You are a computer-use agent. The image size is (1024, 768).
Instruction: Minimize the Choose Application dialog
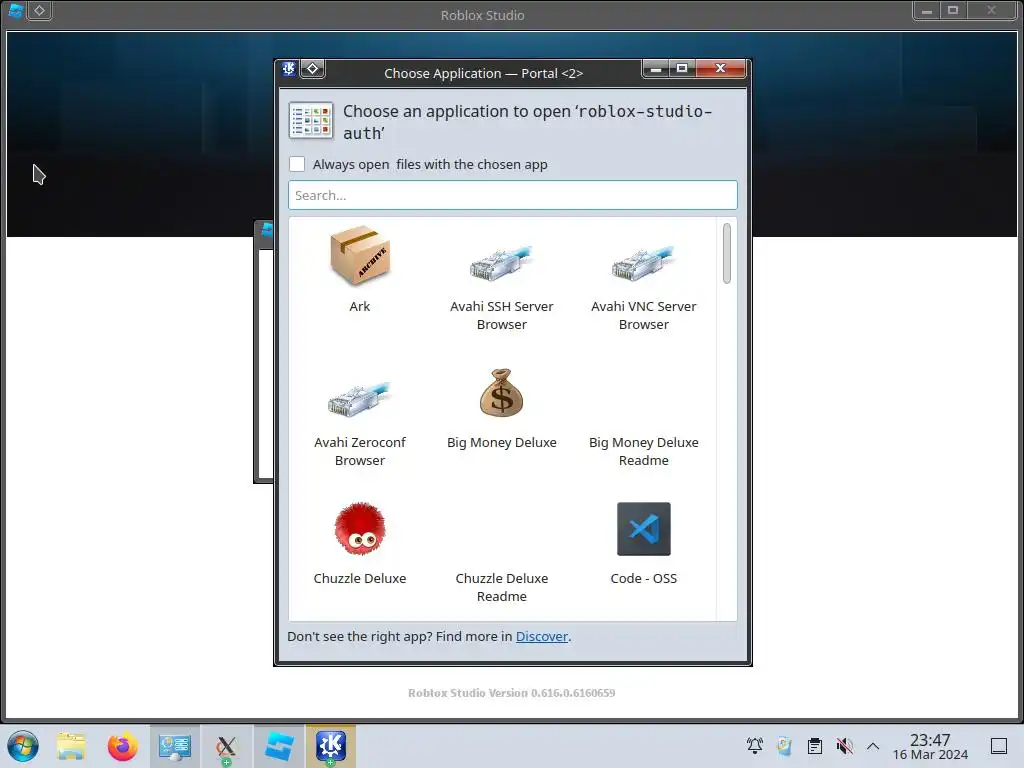[x=656, y=68]
